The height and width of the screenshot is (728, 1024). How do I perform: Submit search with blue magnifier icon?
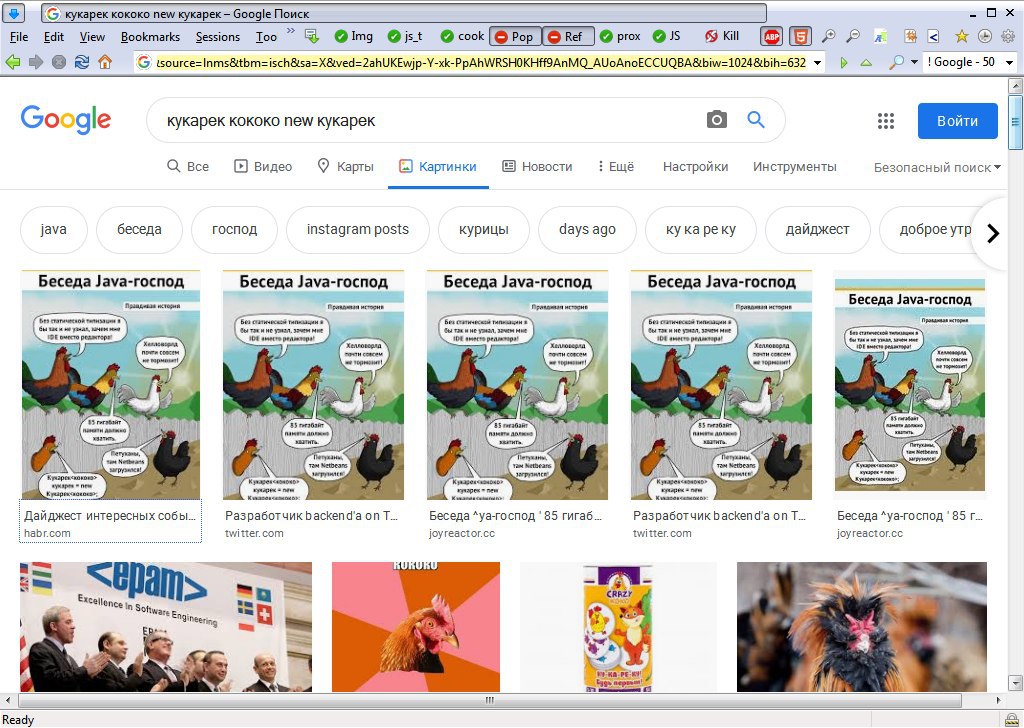[x=756, y=119]
